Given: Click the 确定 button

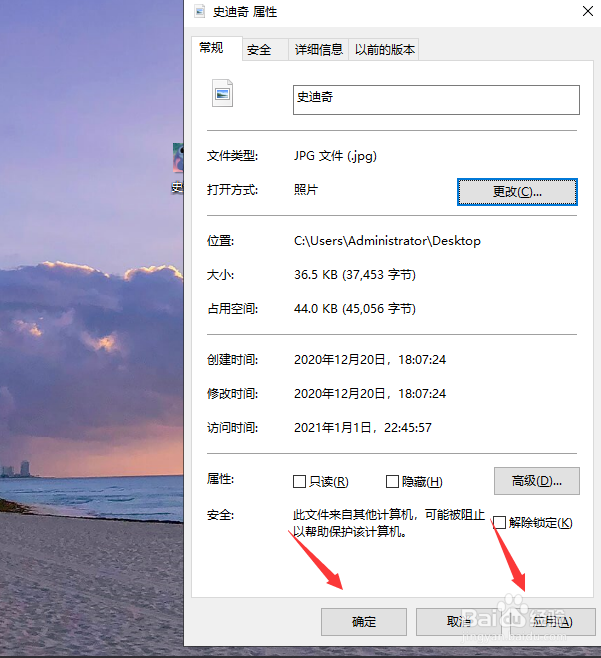Looking at the screenshot, I should pyautogui.click(x=364, y=621).
